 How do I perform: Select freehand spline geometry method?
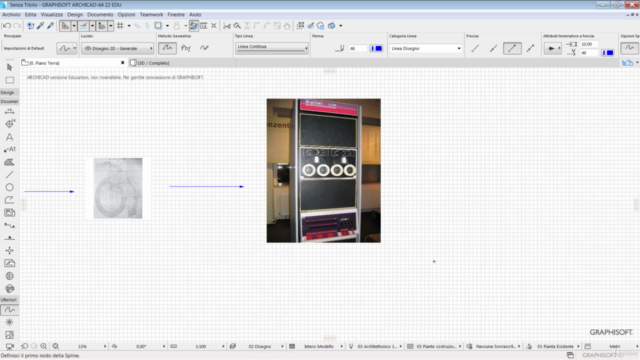(x=204, y=48)
